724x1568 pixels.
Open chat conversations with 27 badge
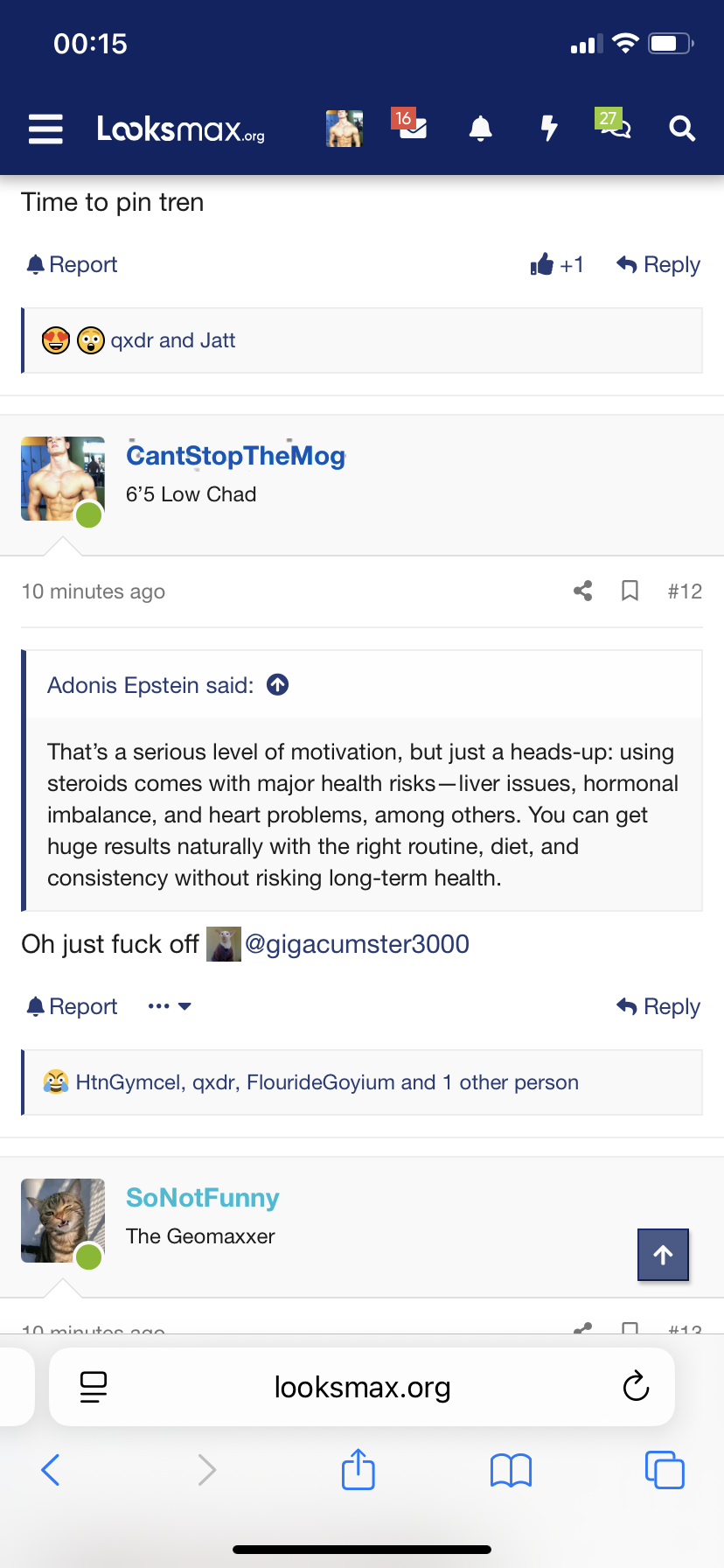[x=616, y=128]
